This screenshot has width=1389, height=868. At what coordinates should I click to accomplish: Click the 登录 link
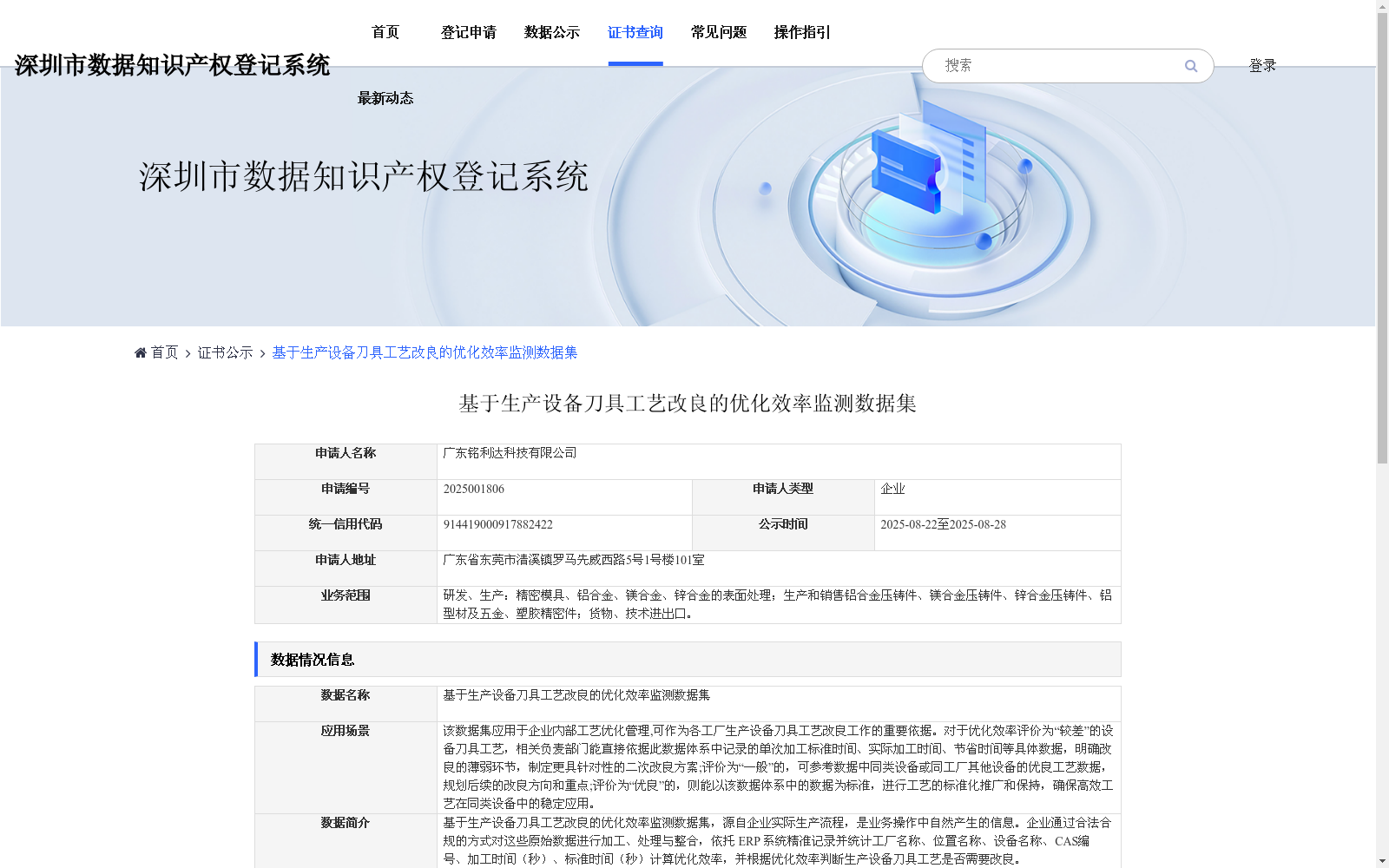[1262, 66]
